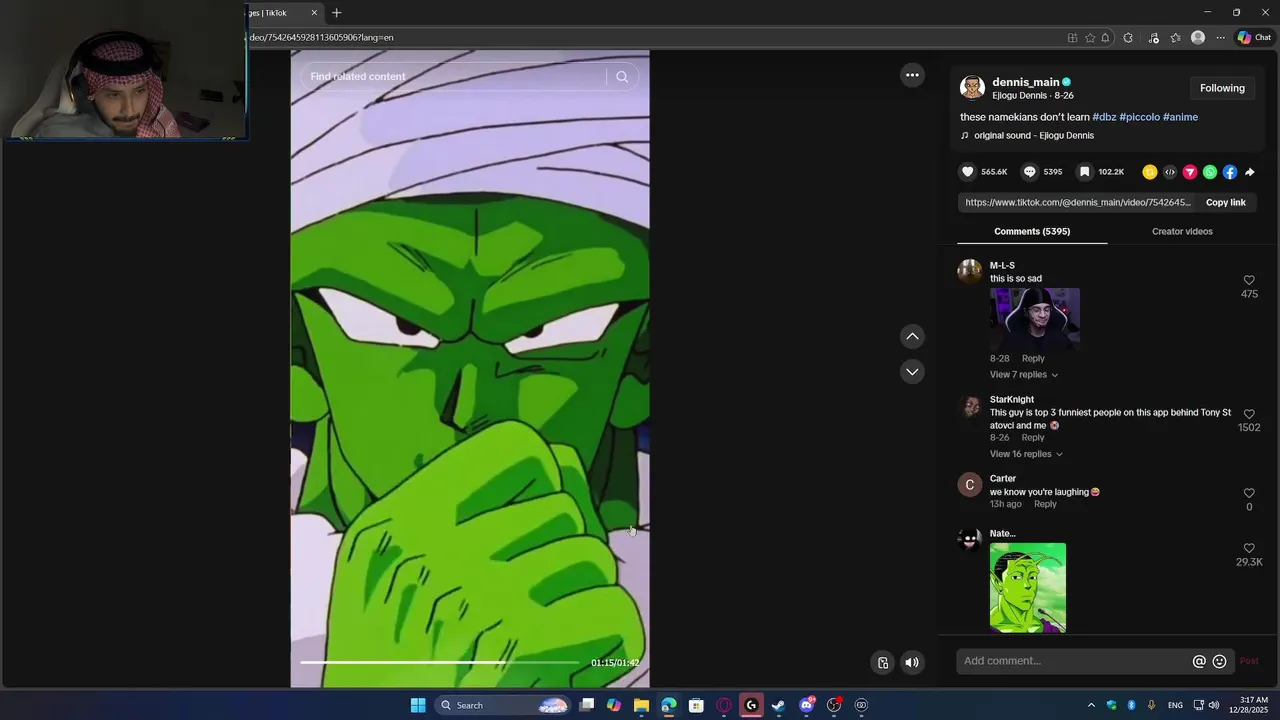Expand View 7 replies under M-L-S
Screen dimensions: 1280x720
click(x=1023, y=375)
